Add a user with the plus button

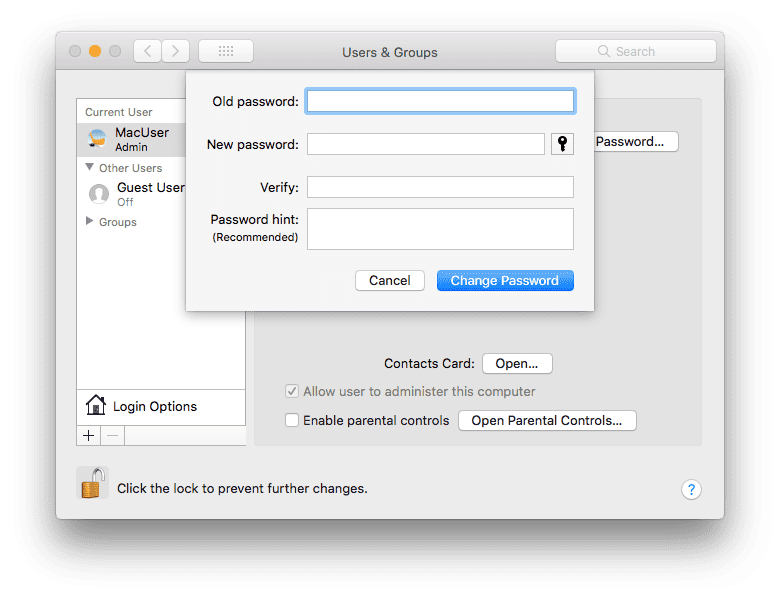[88, 435]
